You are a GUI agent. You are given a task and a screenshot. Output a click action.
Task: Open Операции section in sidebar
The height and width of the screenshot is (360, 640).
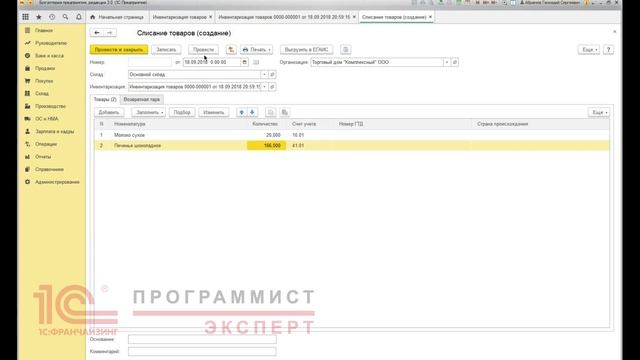point(46,144)
